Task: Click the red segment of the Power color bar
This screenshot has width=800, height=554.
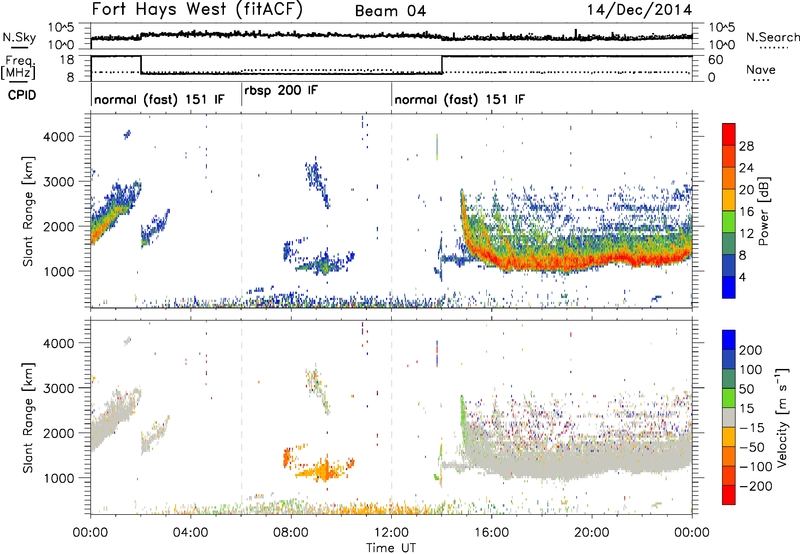Action: [729, 135]
